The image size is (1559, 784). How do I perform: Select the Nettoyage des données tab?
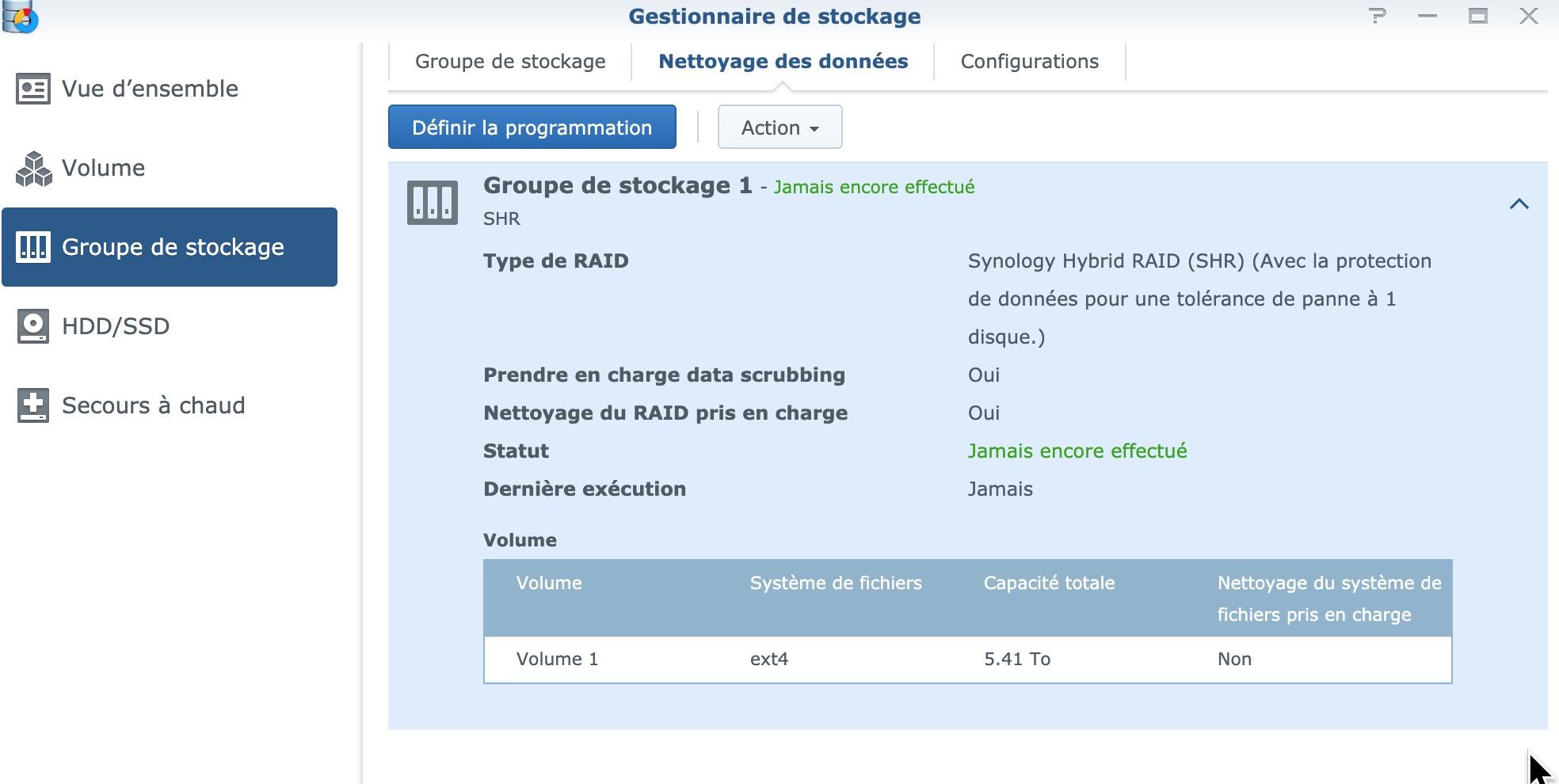[x=783, y=62]
